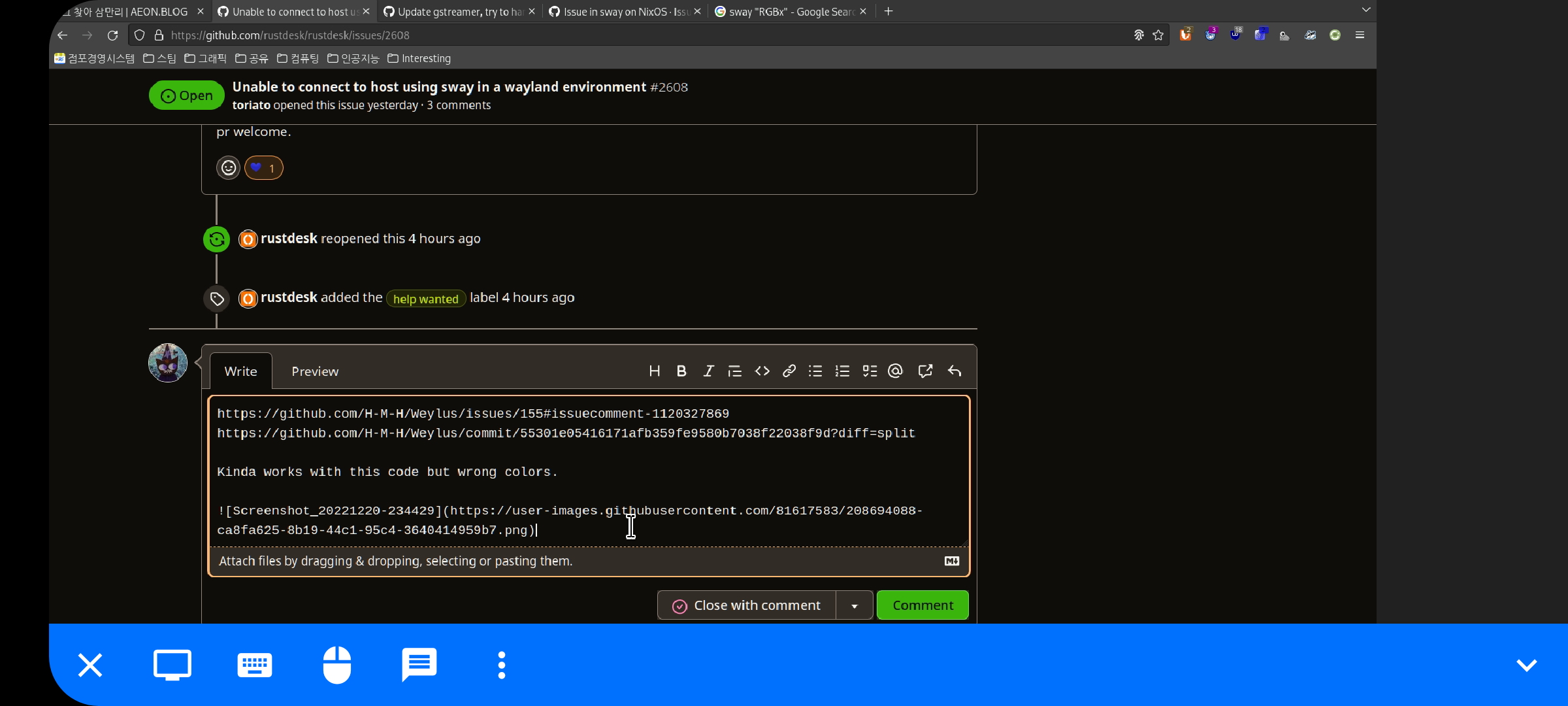Insert a heading in the comment editor

click(655, 371)
